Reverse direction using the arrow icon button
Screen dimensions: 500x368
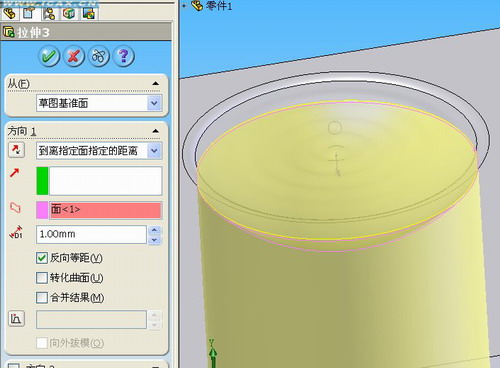(x=16, y=150)
